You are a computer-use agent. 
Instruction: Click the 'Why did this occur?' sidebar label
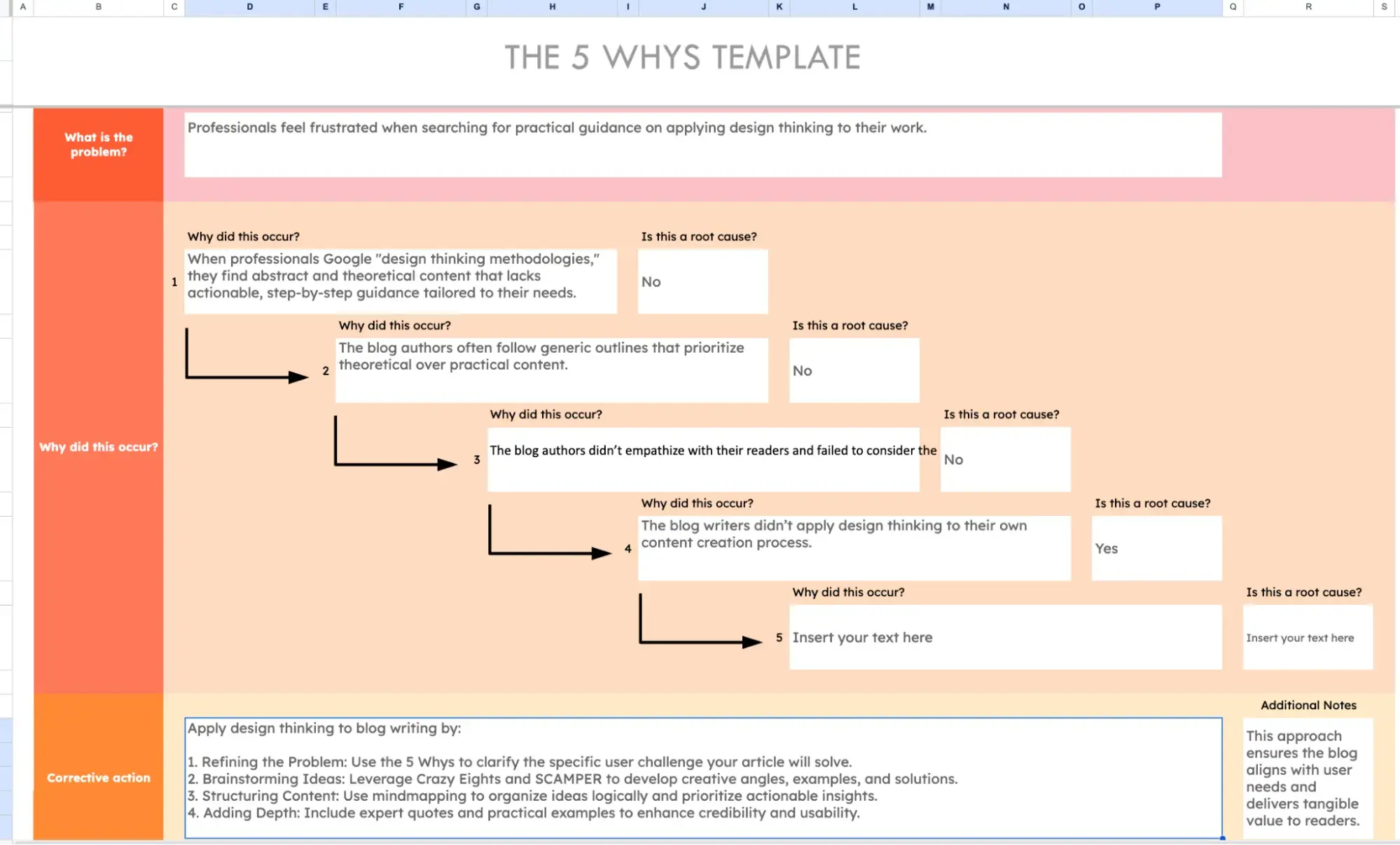pos(99,447)
